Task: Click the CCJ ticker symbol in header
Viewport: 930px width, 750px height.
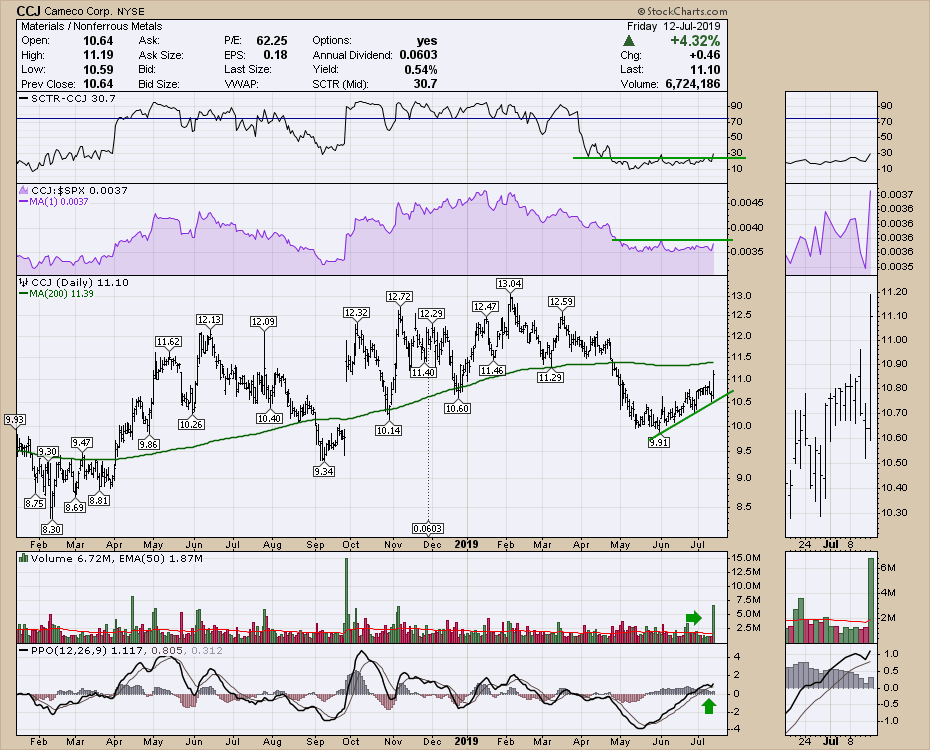Action: tap(28, 11)
